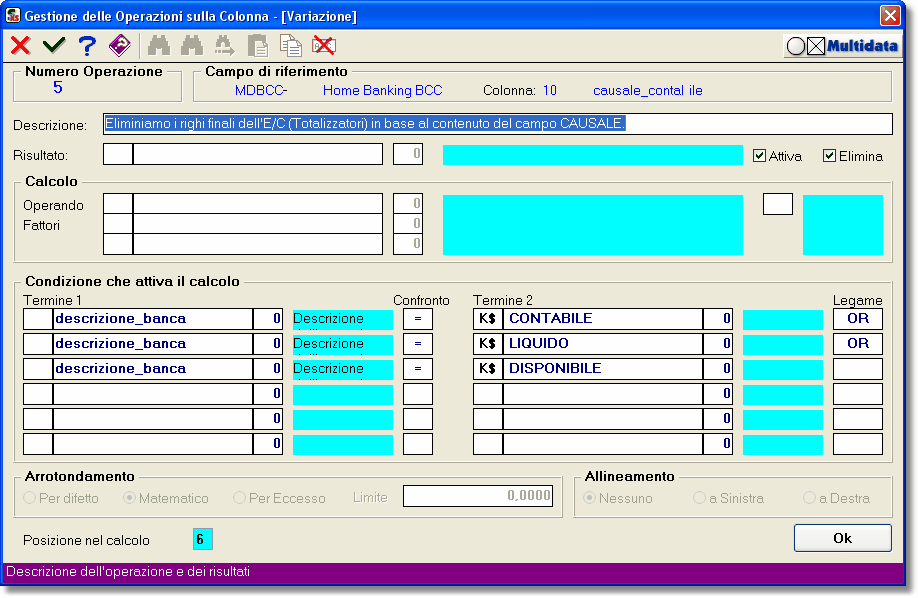The image size is (918, 598).
Task: Click the binoculars with arrow find-next icon
Action: click(225, 45)
